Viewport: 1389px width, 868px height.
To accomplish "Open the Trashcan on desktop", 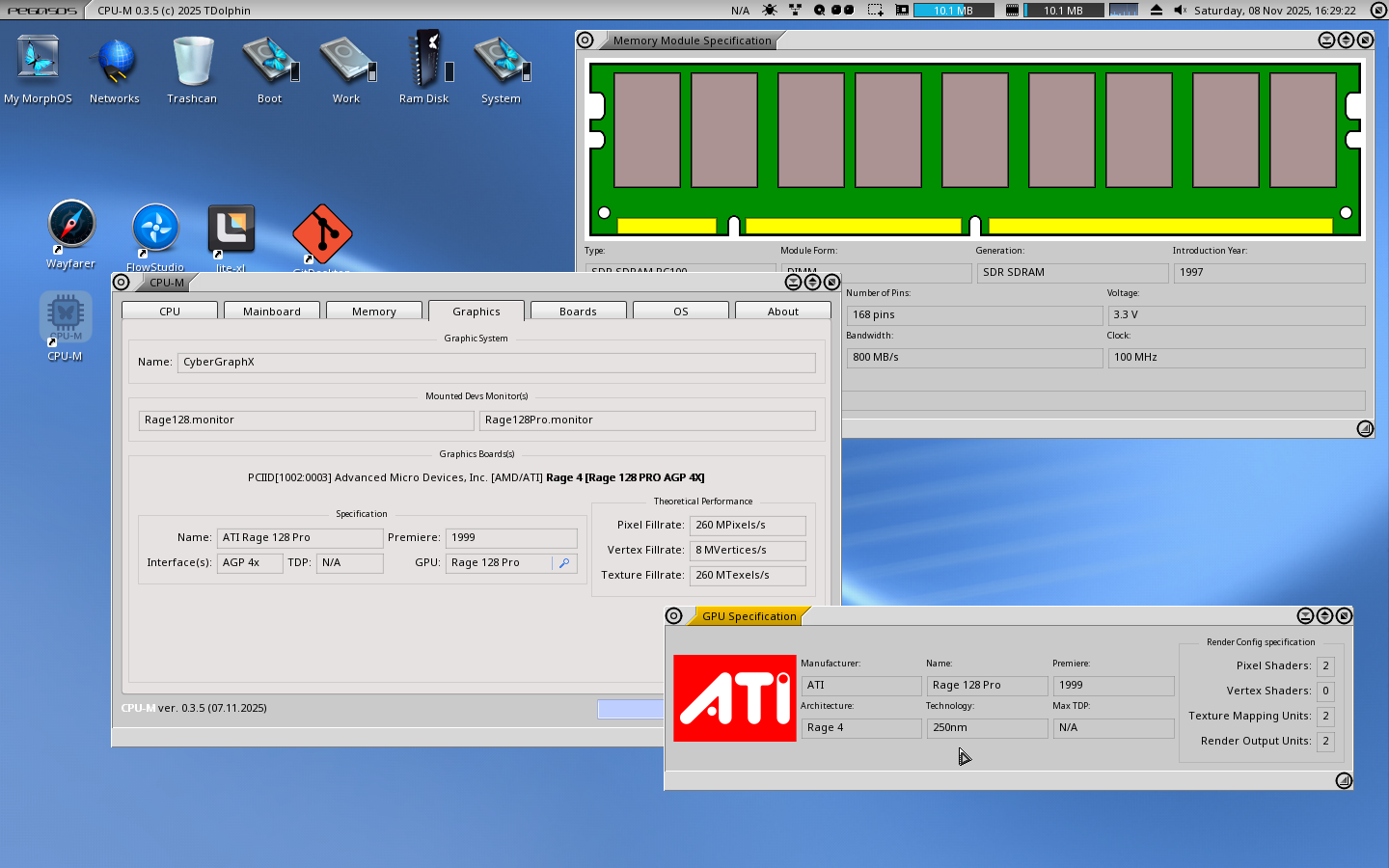I will (192, 60).
